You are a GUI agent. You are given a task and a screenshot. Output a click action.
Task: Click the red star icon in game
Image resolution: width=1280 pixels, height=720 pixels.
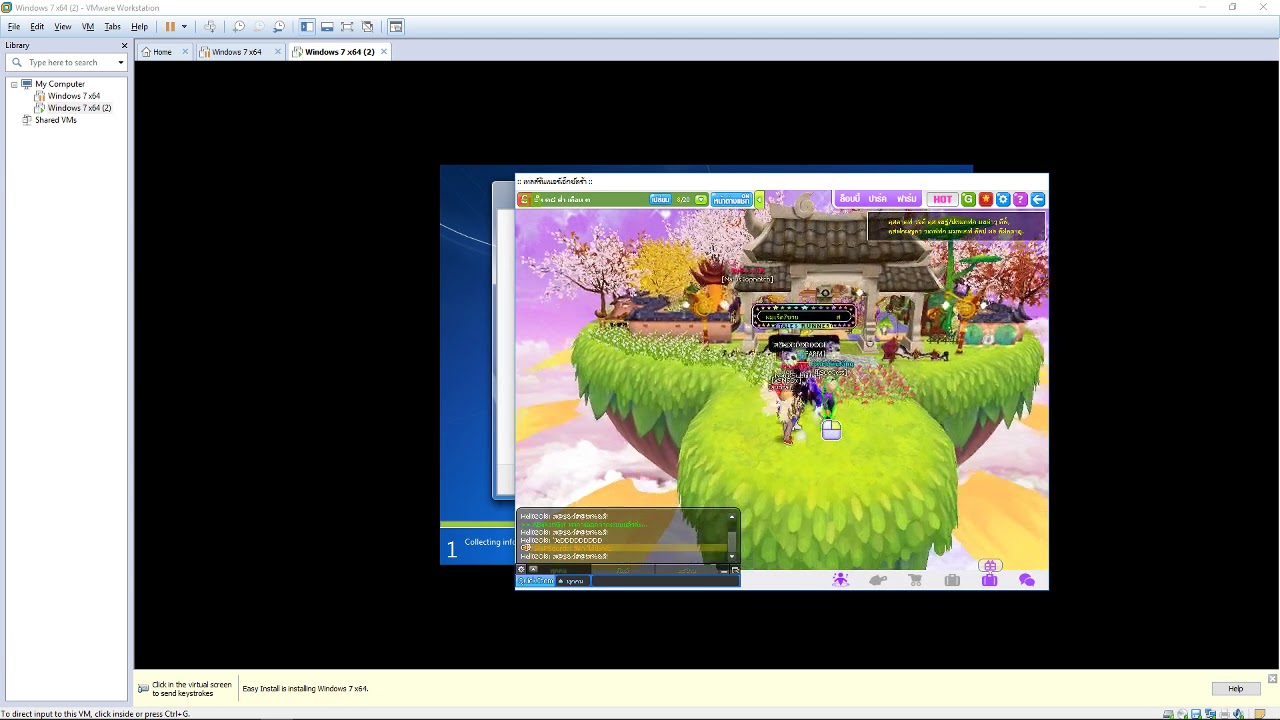click(x=986, y=199)
